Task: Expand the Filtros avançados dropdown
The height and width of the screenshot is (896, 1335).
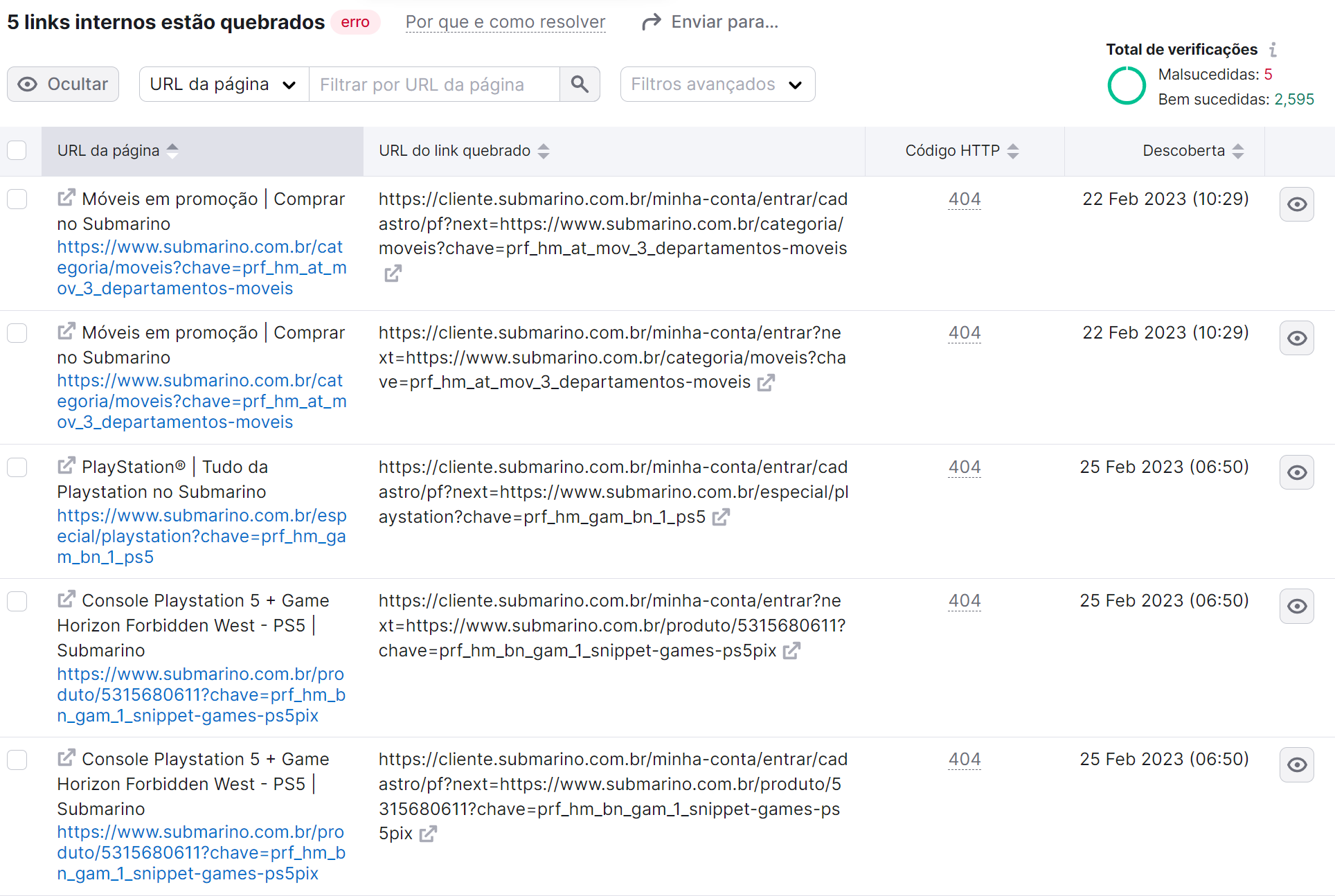Action: [x=717, y=84]
